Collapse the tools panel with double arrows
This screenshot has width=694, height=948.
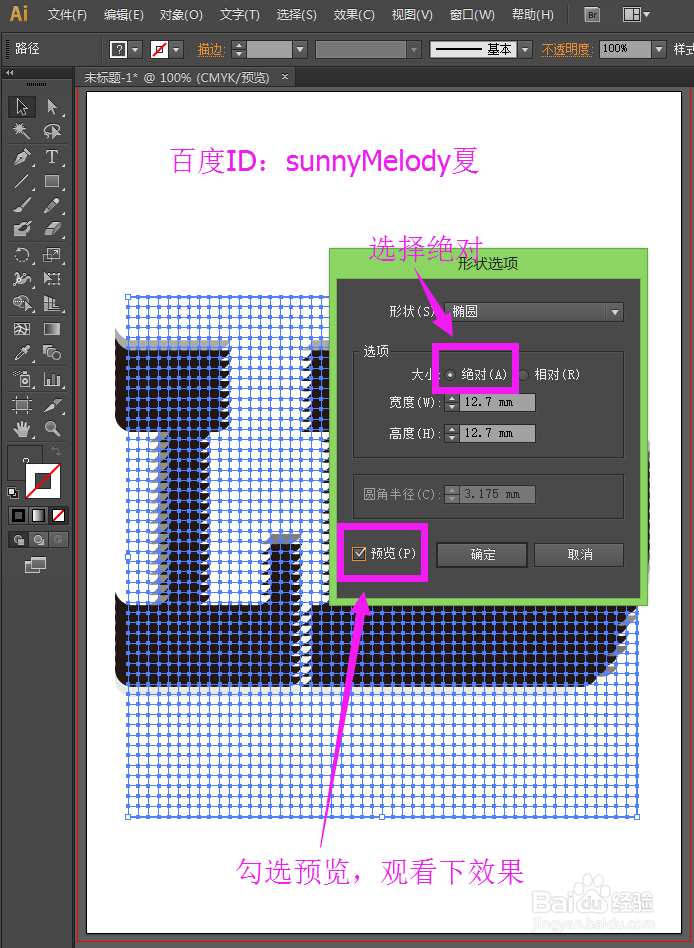(10, 73)
